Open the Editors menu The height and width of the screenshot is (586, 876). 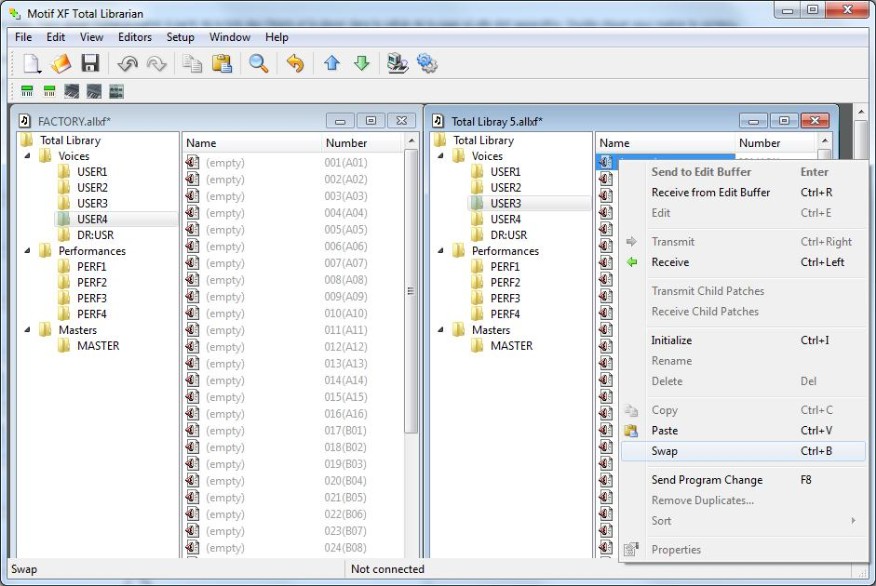pos(135,37)
